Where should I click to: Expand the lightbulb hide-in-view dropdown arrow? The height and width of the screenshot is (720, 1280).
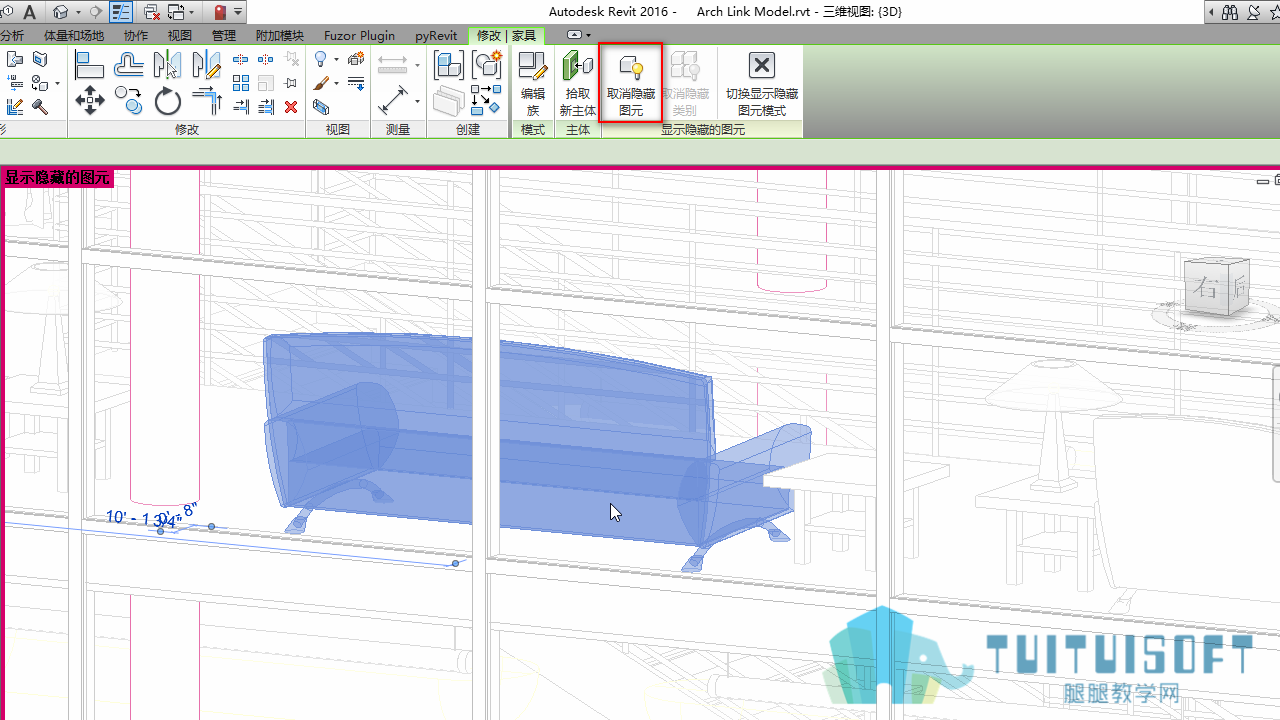coord(336,60)
